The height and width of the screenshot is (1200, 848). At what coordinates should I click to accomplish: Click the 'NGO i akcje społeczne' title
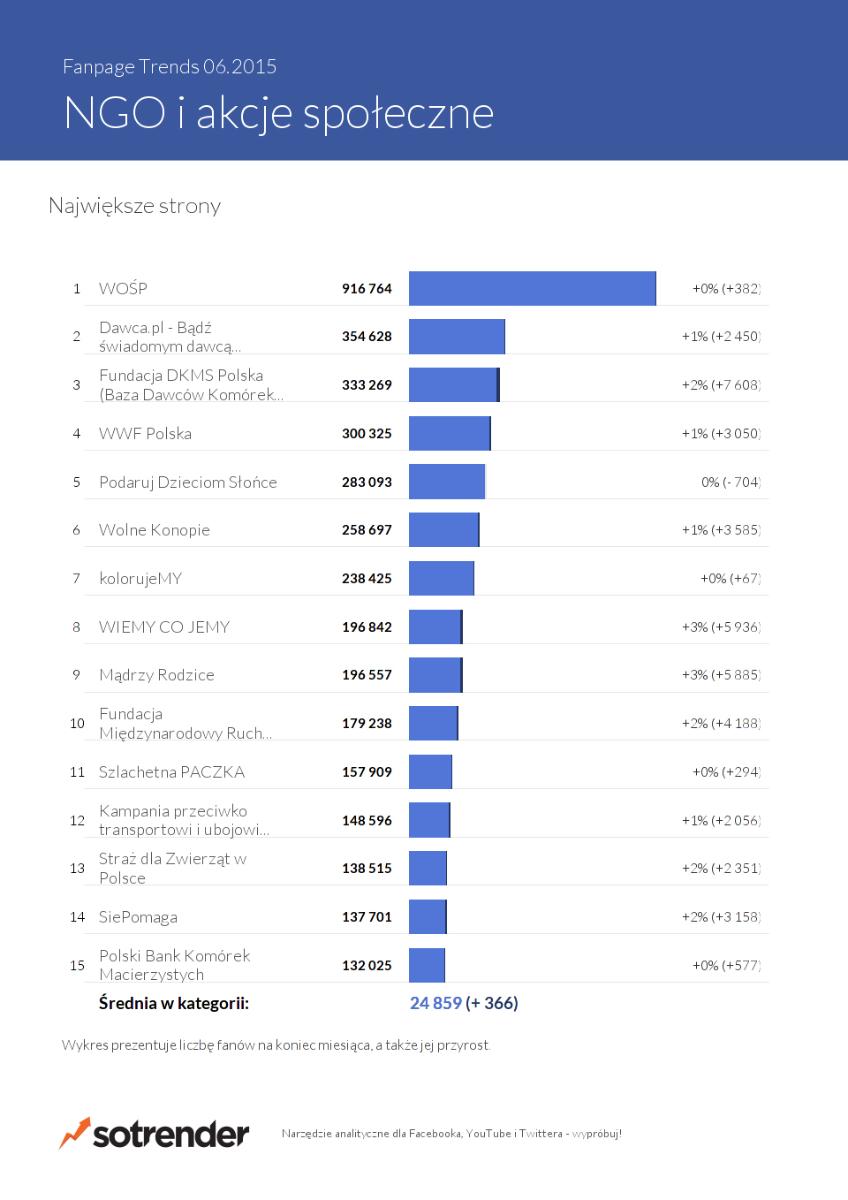click(x=279, y=114)
